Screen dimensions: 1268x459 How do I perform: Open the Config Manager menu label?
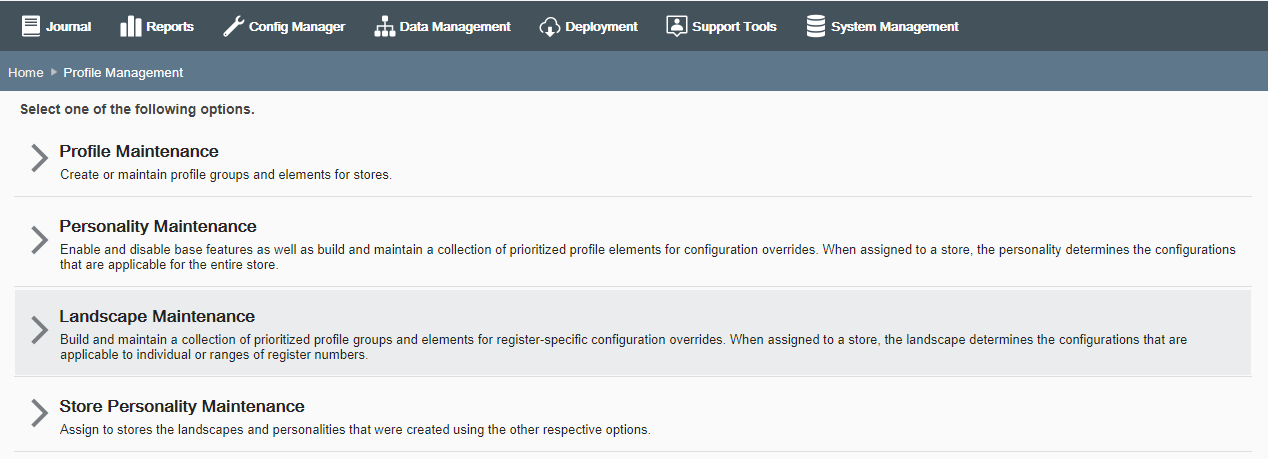click(297, 27)
